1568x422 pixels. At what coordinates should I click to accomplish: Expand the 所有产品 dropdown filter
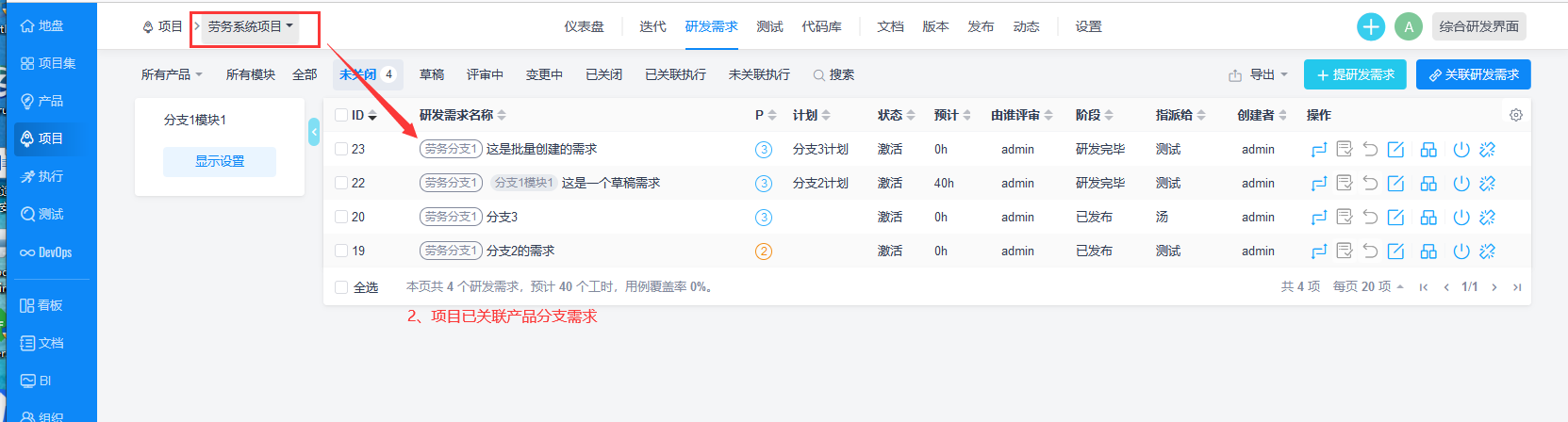coord(172,74)
